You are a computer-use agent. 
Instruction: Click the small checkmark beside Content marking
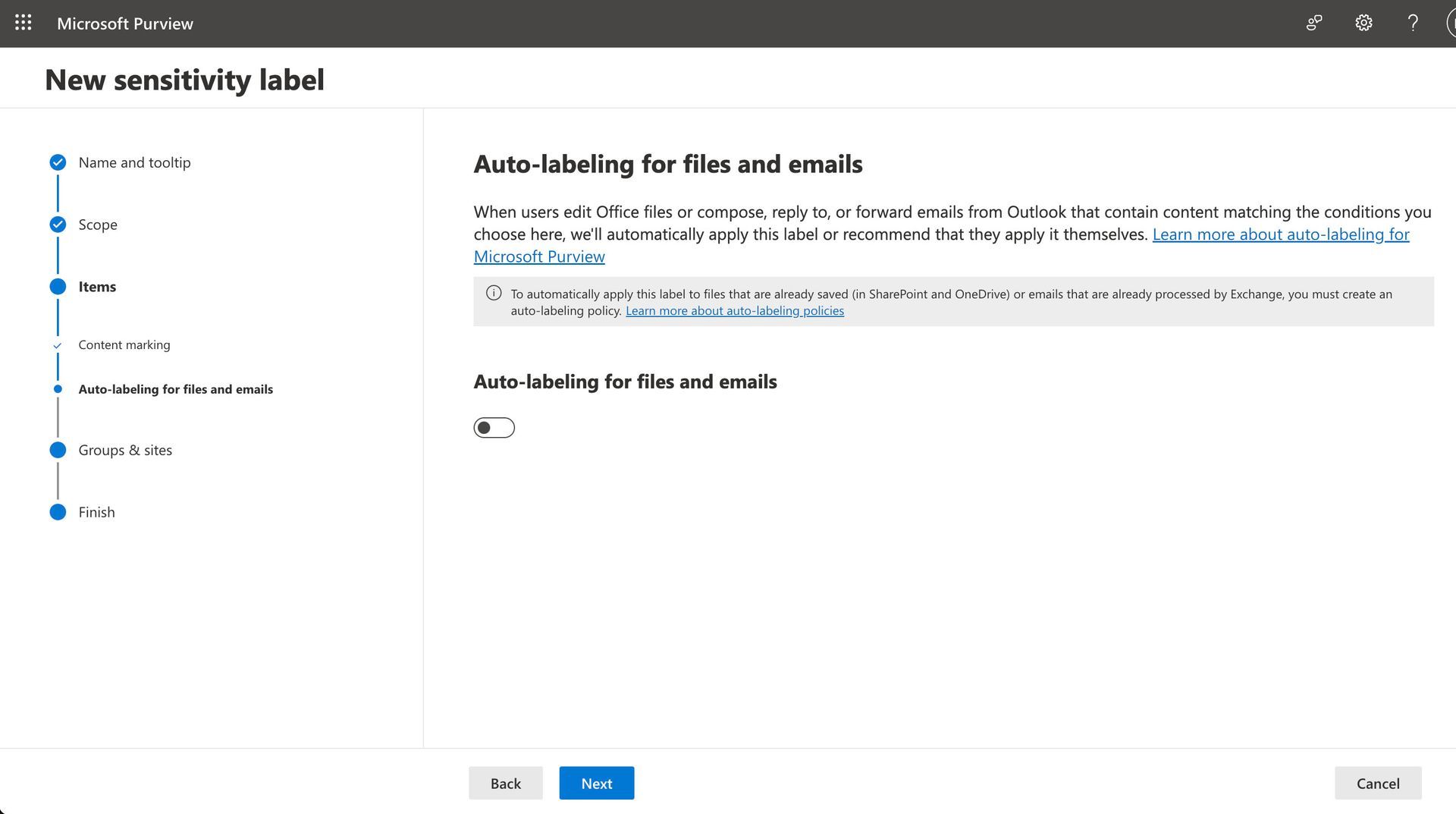[x=58, y=345]
